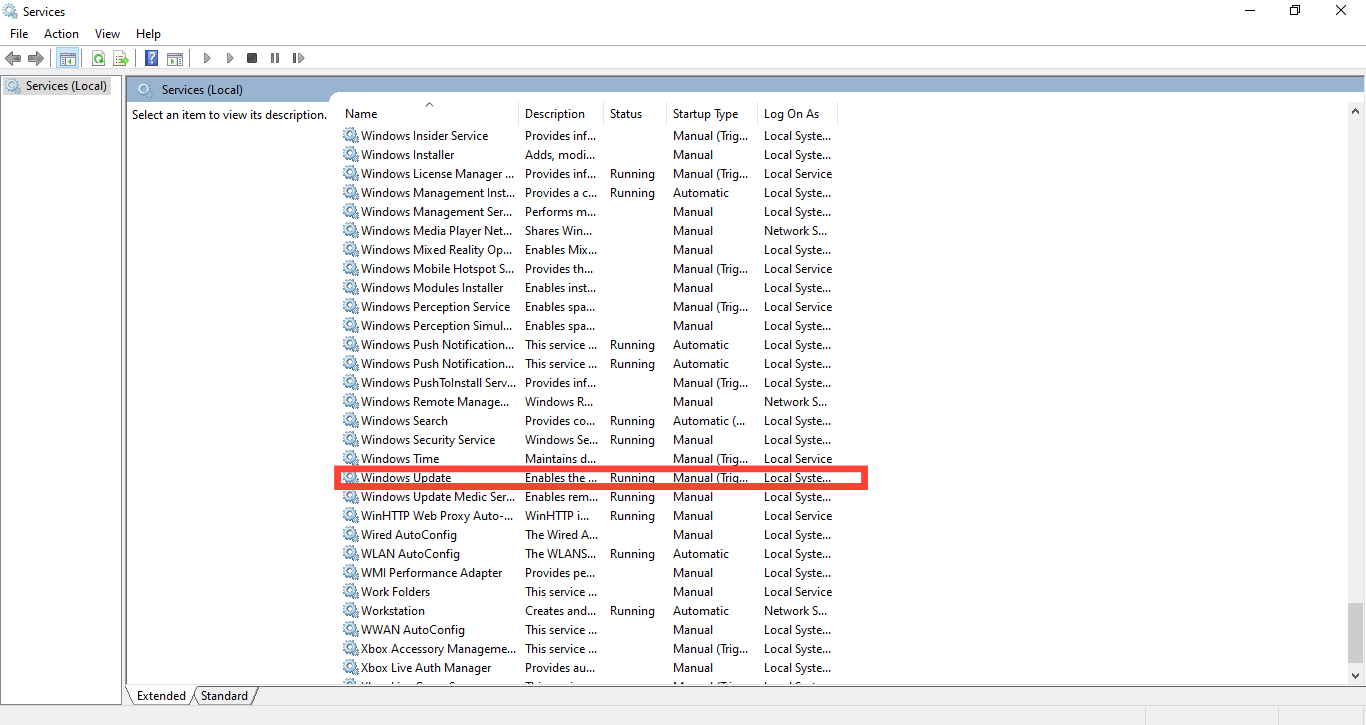Click the Forward navigation arrow
This screenshot has height=725, width=1366.
click(x=37, y=57)
